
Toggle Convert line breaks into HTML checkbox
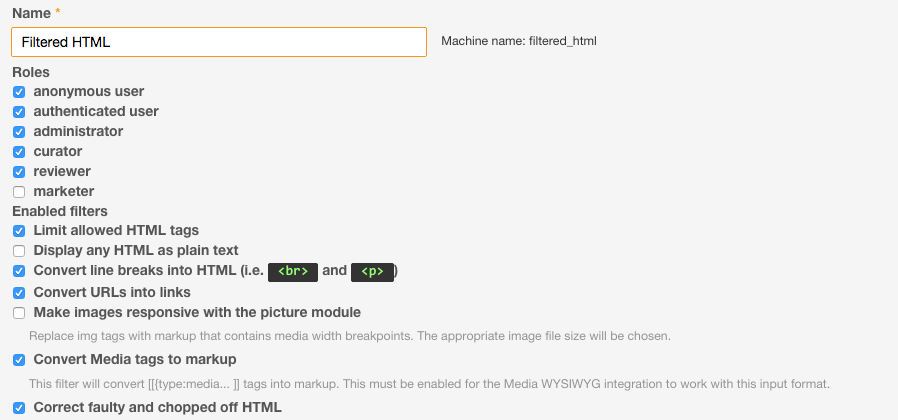19,271
